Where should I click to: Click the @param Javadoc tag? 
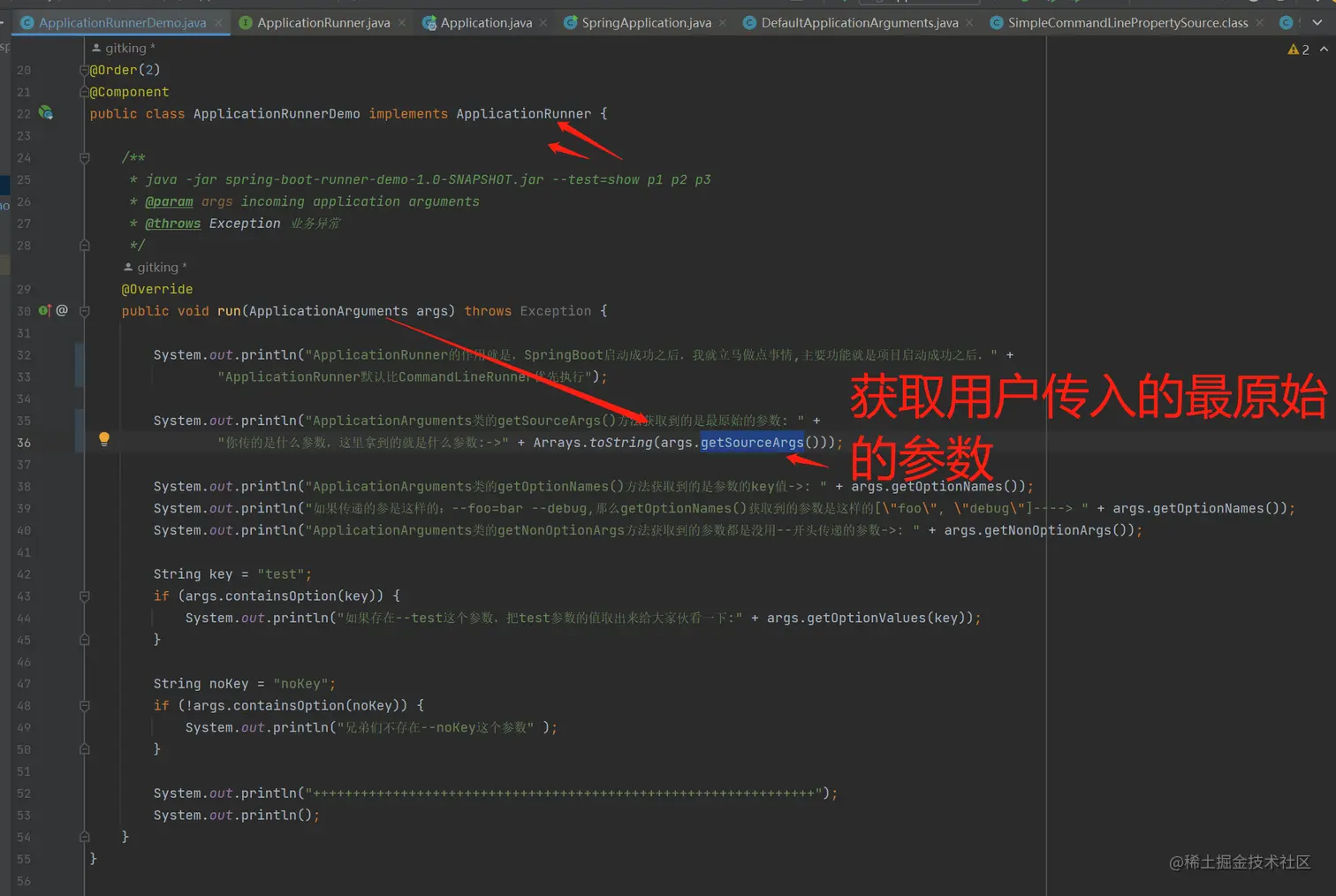click(x=169, y=201)
